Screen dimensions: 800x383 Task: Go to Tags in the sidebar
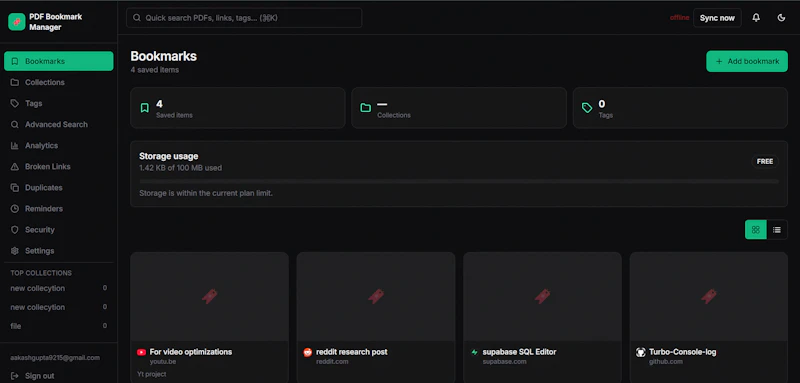59,103
